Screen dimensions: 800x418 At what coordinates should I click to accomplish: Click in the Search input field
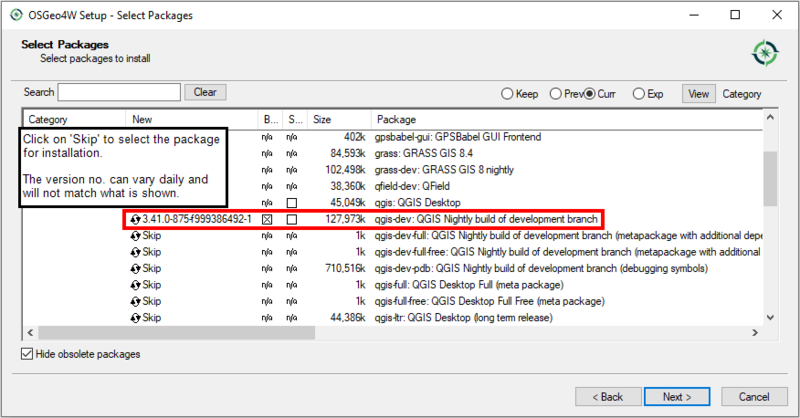[119, 92]
